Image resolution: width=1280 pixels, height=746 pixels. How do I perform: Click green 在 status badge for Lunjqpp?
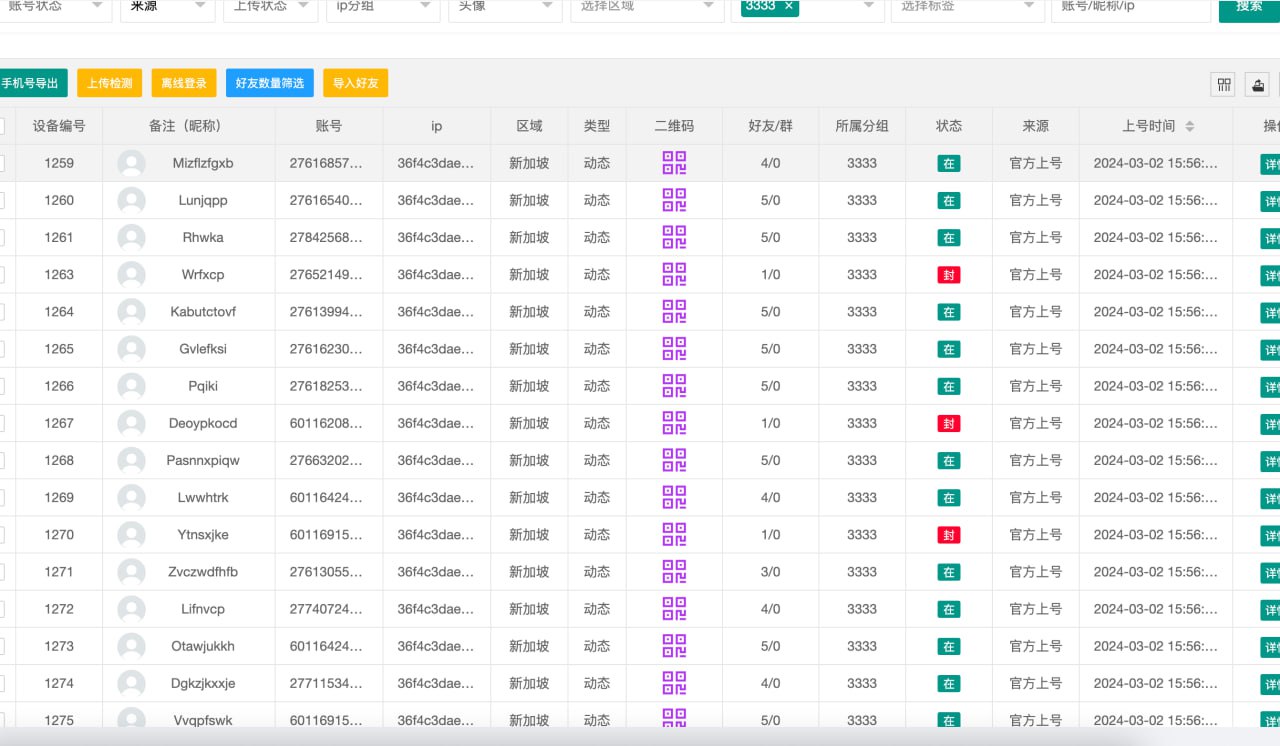[x=949, y=201]
